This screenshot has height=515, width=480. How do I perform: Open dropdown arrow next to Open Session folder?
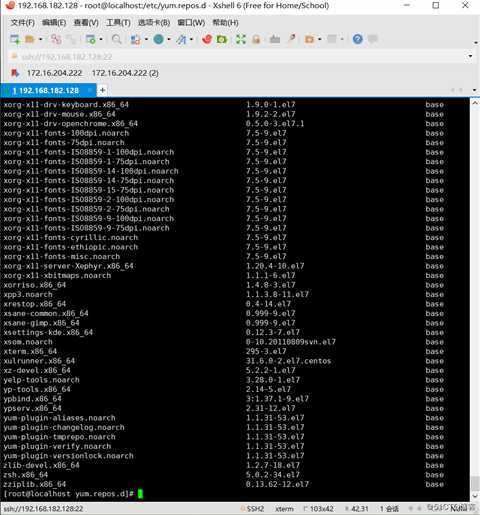[40, 39]
